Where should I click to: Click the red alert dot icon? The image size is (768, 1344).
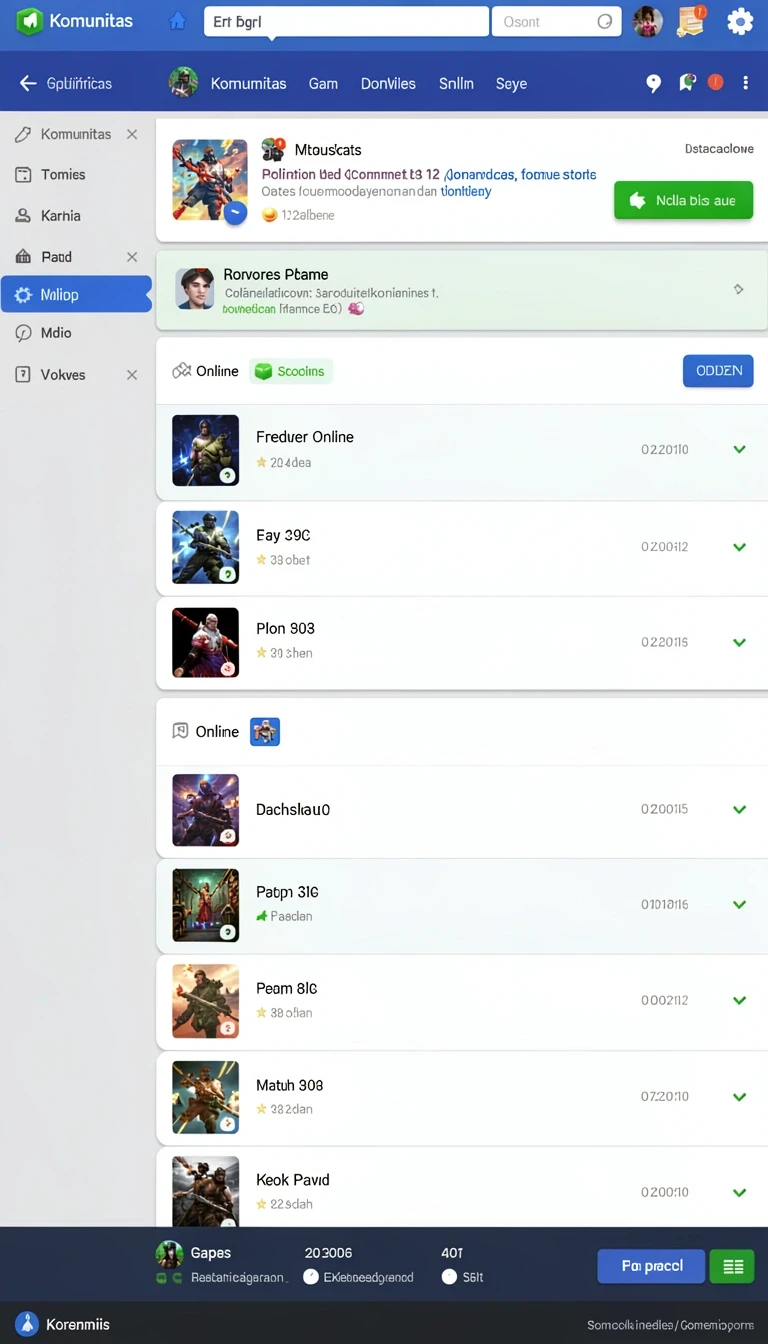715,82
